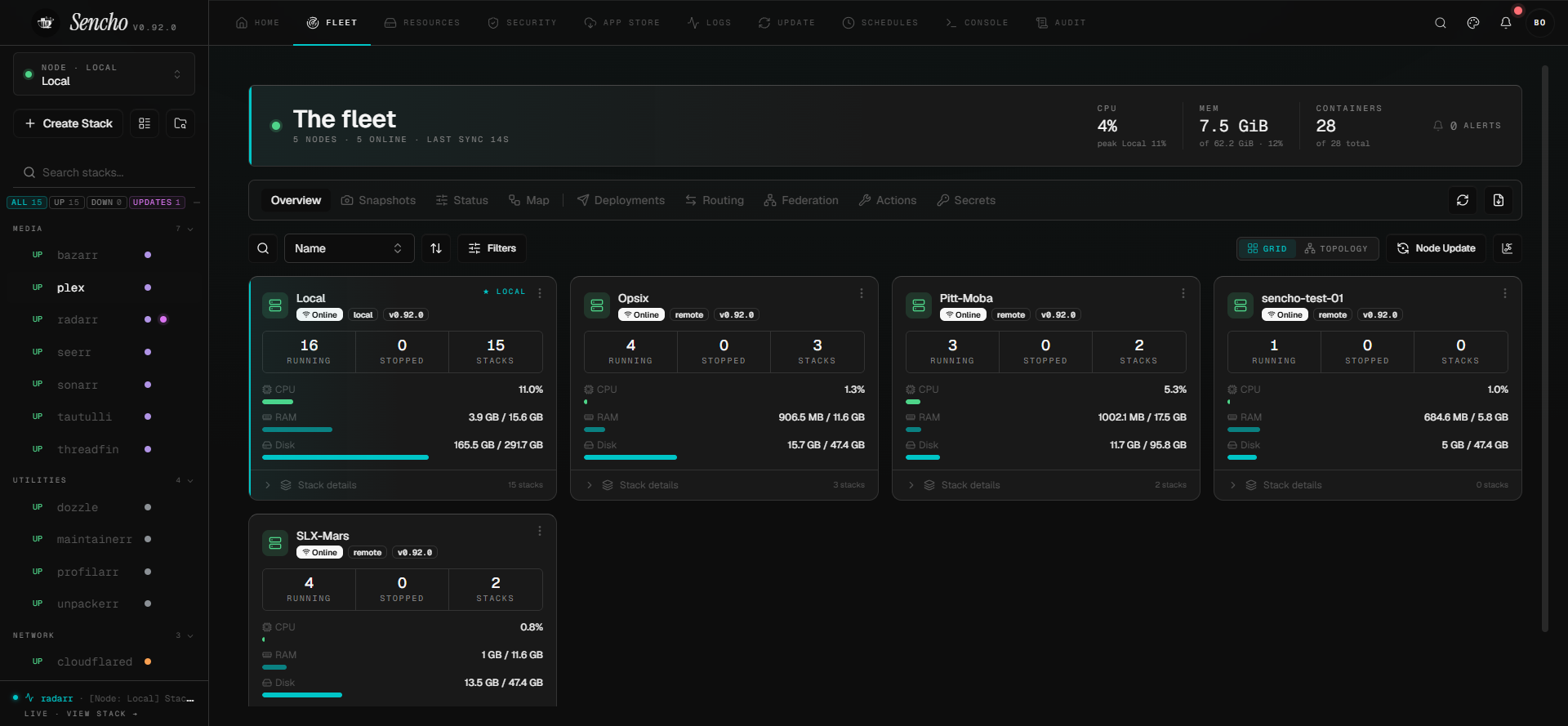Open the Opsix card three-dot menu
Viewport: 1568px width, 726px height.
pyautogui.click(x=861, y=293)
